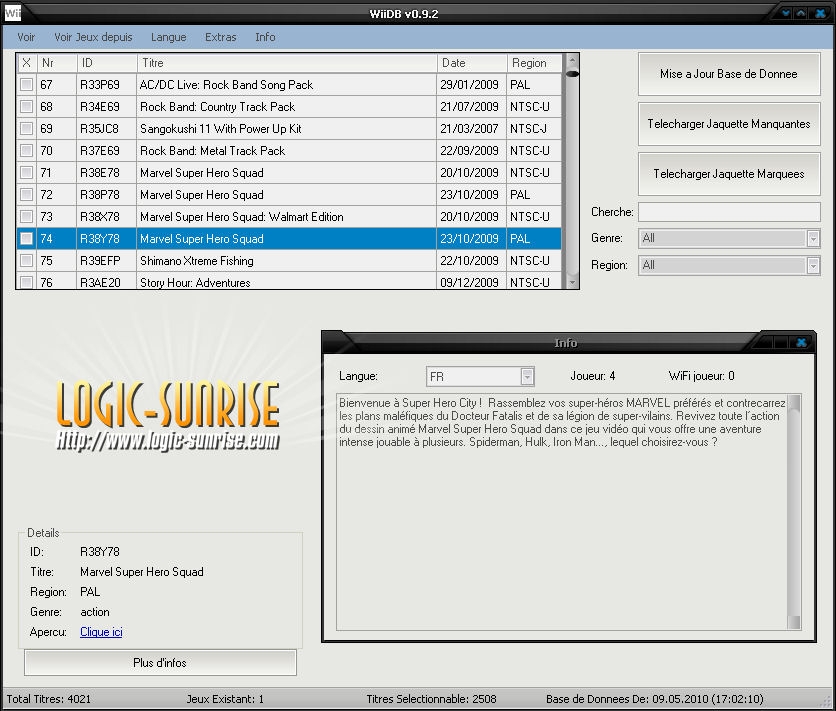Image resolution: width=836 pixels, height=711 pixels.
Task: Select the checkbox on row 71 R38E78
Action: [26, 173]
